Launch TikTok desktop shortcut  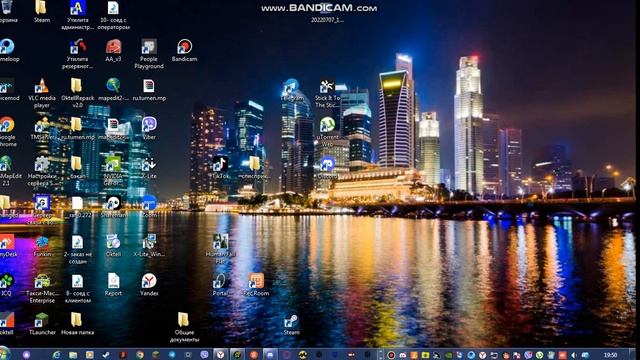point(220,168)
